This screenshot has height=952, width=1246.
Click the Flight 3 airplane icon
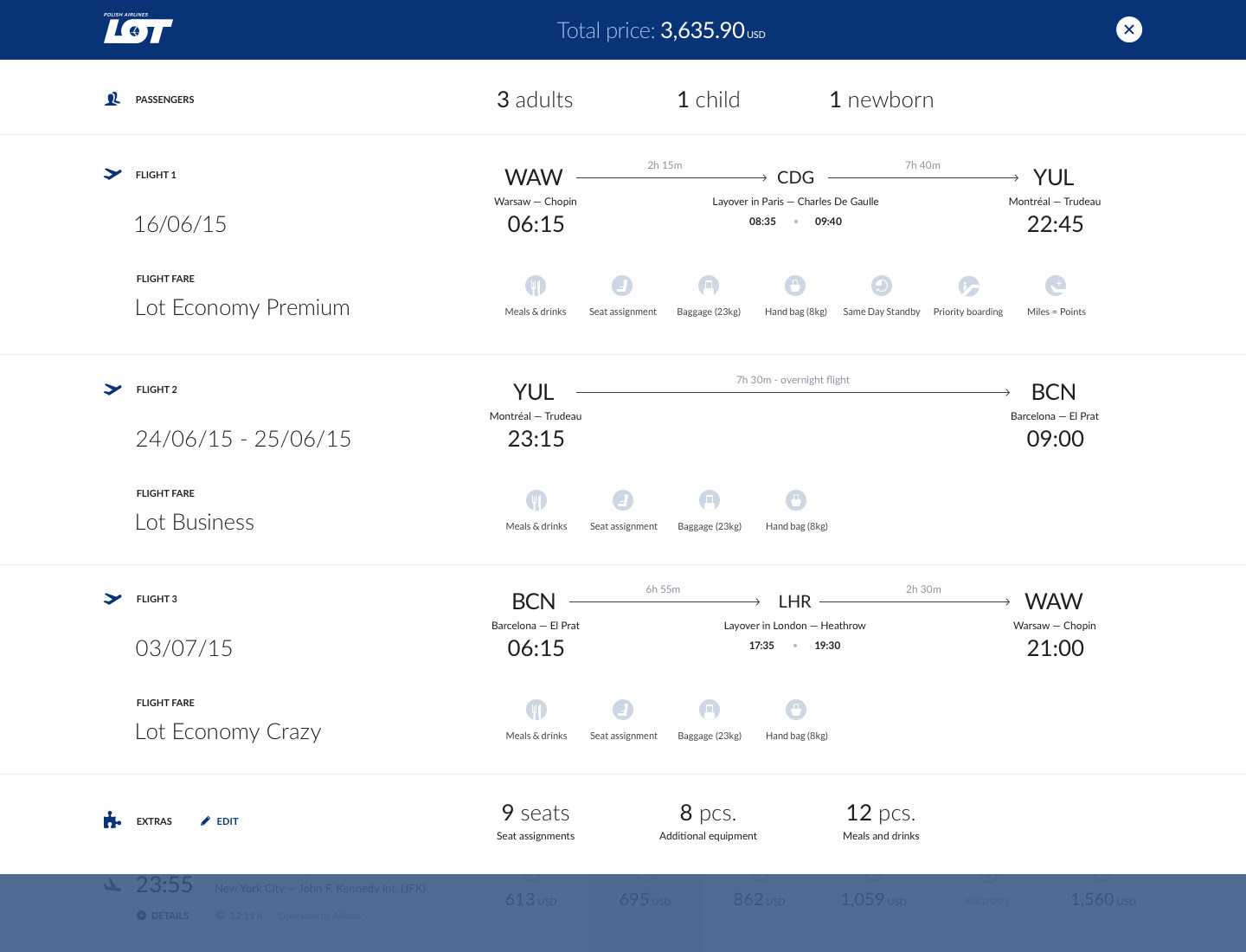[x=112, y=598]
